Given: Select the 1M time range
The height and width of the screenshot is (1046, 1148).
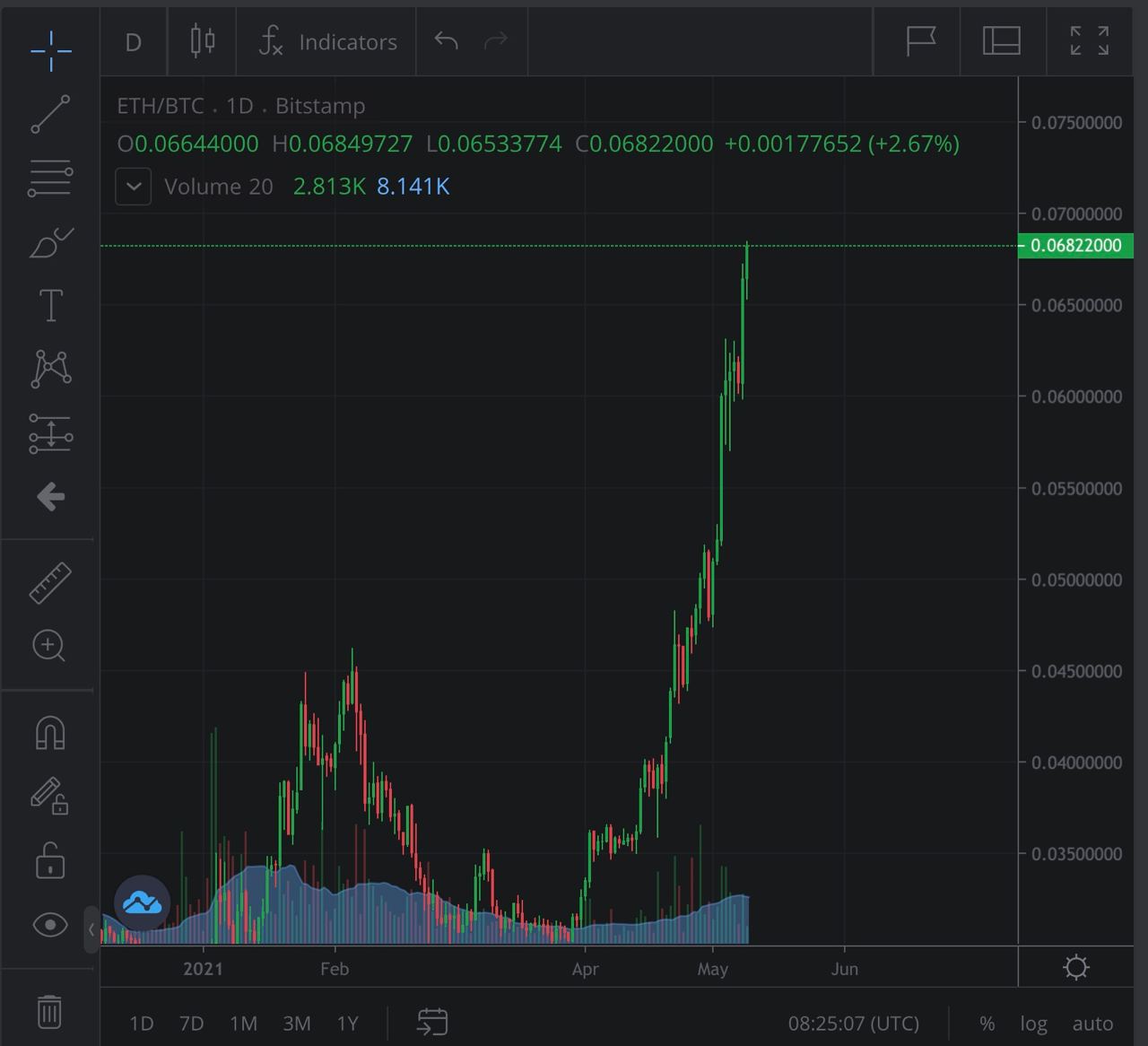Looking at the screenshot, I should coord(243,1024).
